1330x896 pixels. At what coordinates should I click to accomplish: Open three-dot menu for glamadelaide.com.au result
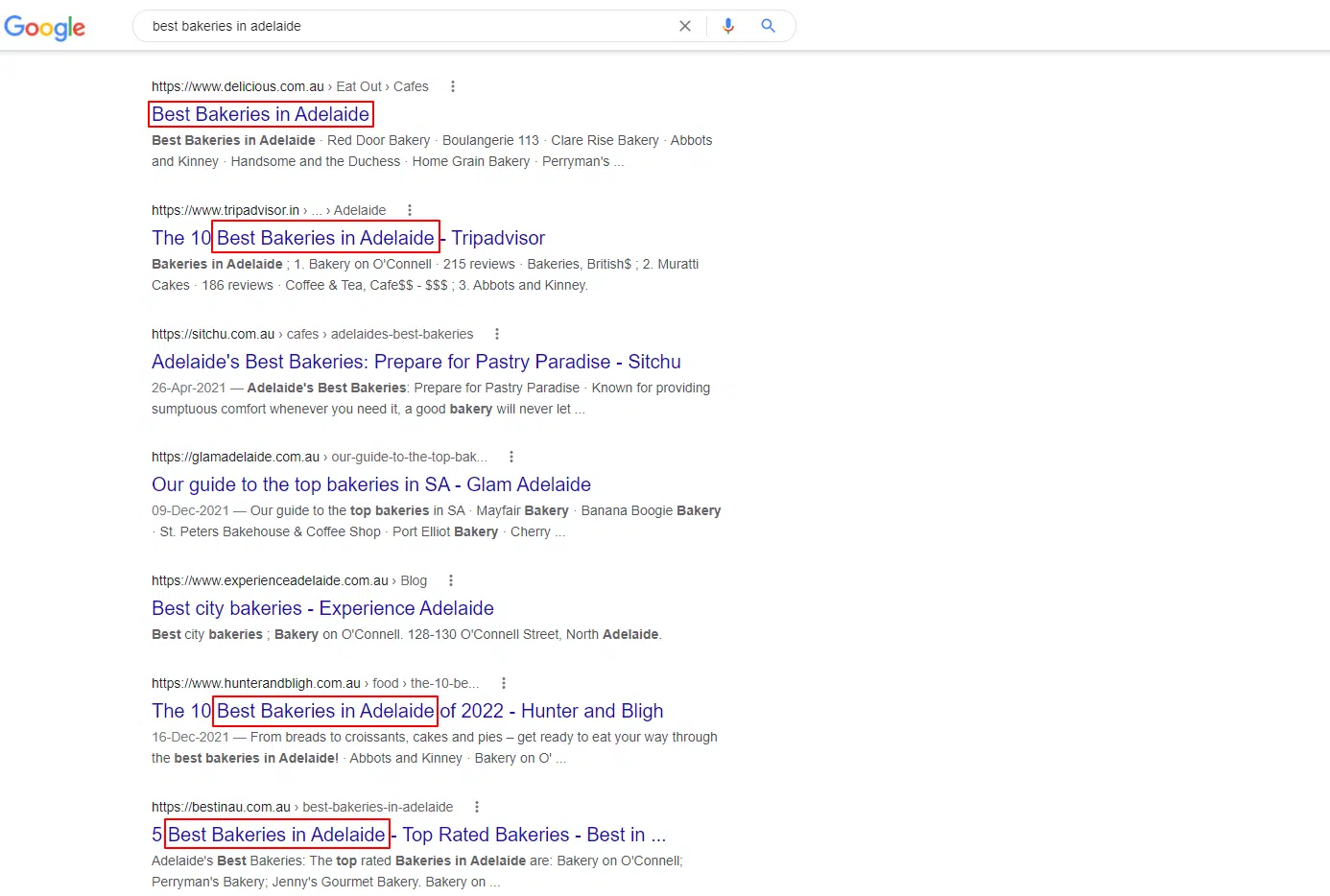tap(511, 457)
